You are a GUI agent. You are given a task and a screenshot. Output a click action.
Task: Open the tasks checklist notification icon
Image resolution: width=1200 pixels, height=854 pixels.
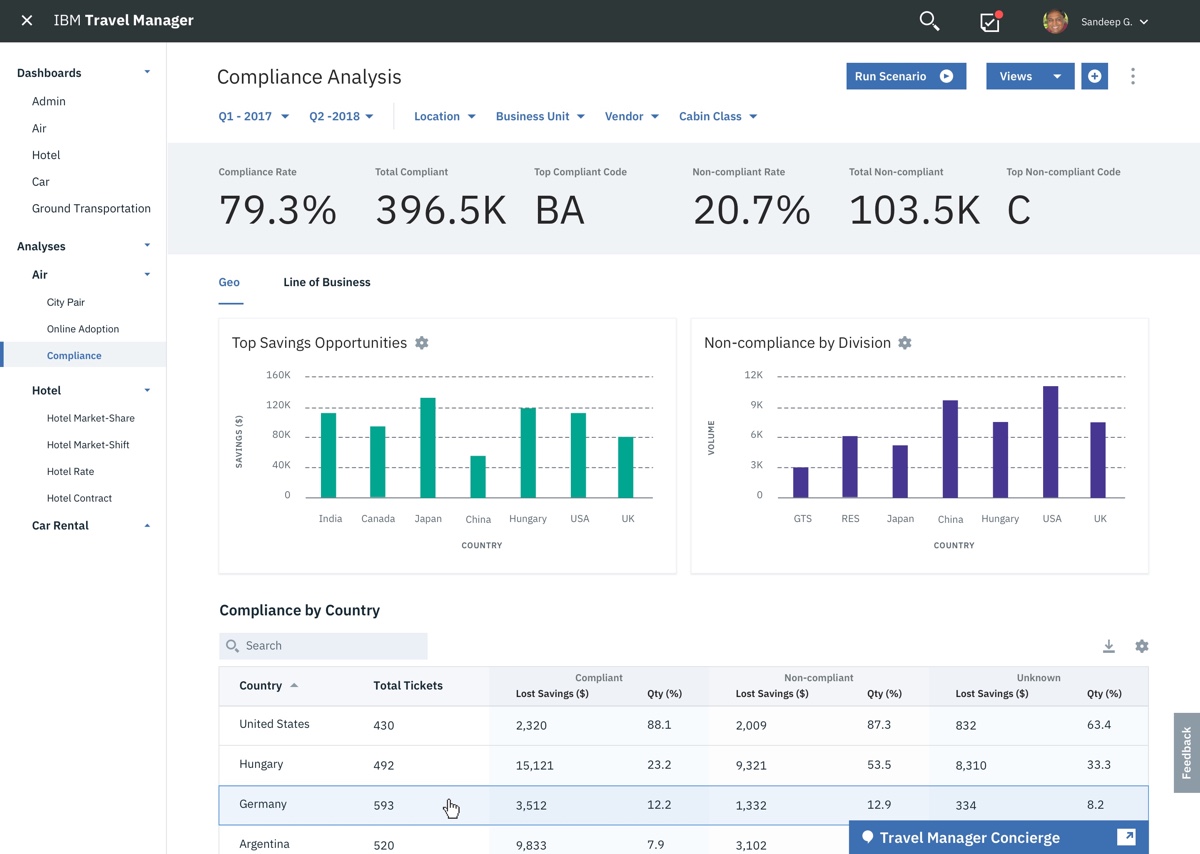point(990,22)
